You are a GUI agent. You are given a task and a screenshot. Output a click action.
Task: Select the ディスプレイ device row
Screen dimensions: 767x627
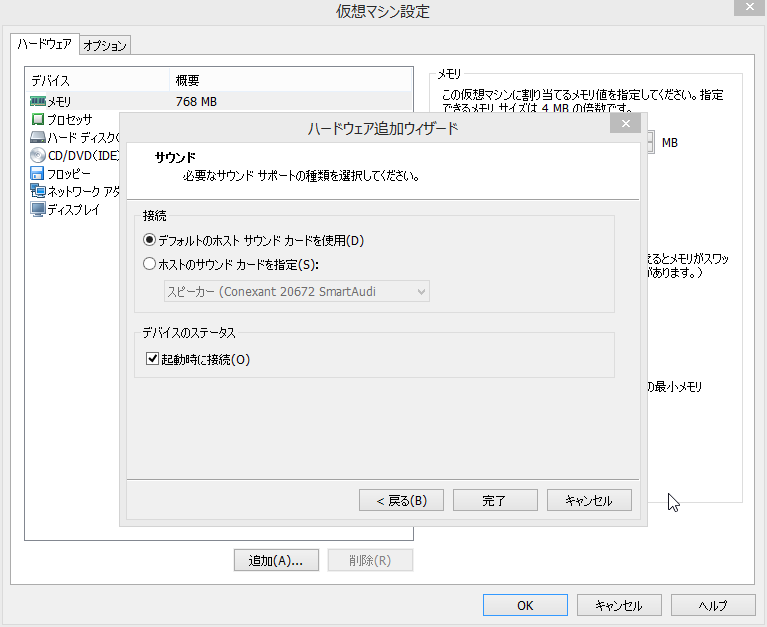(x=74, y=209)
